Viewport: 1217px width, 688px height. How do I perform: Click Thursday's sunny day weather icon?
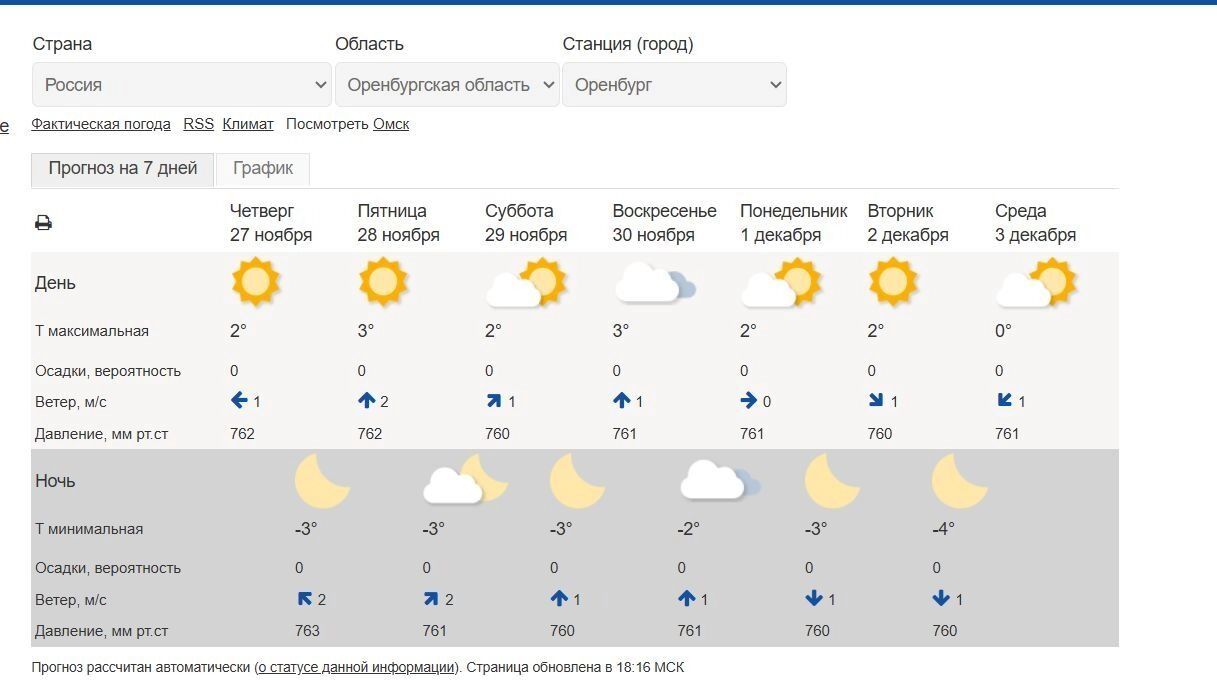click(x=255, y=282)
